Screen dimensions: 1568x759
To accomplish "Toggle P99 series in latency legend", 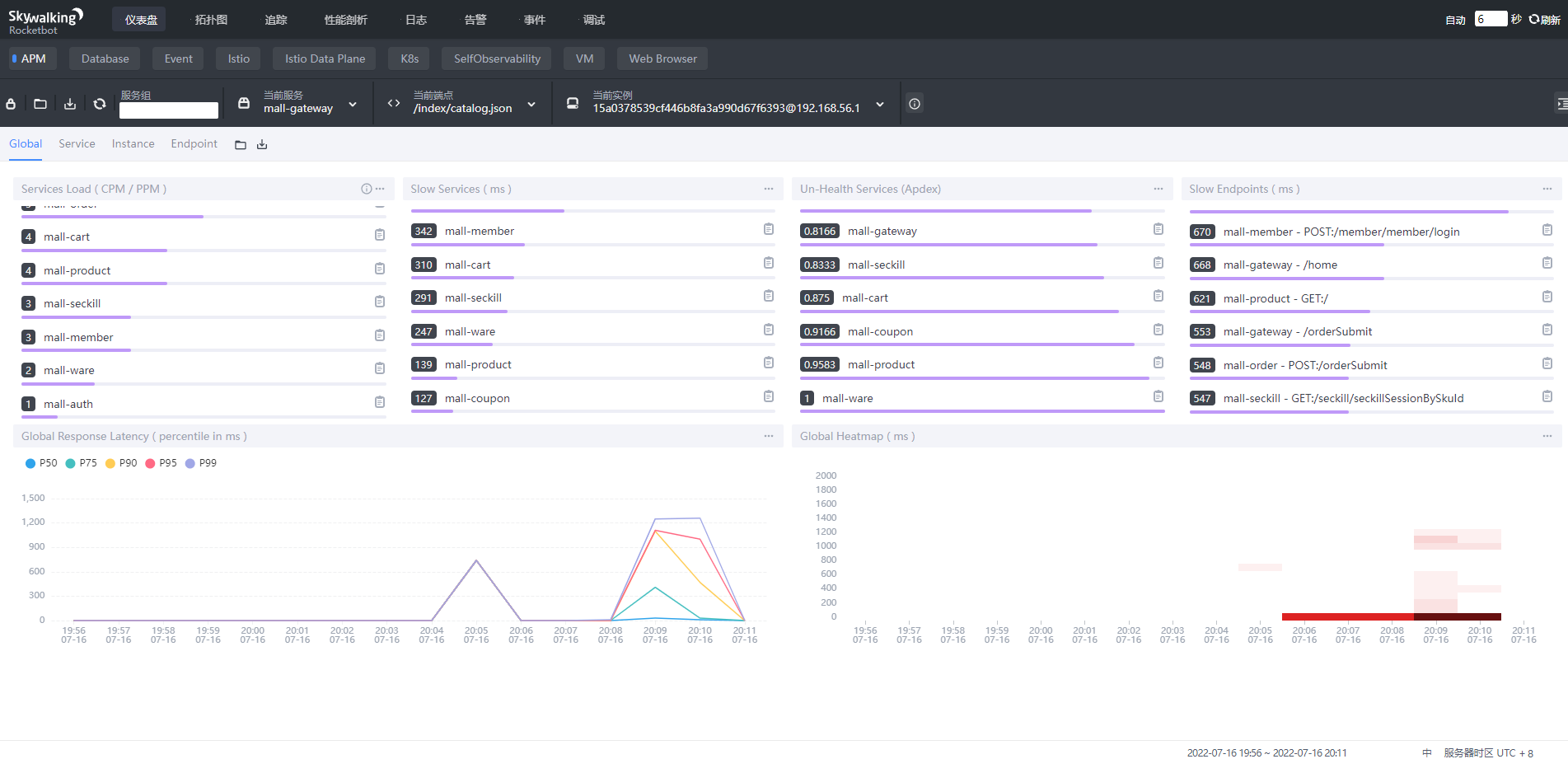I will (201, 463).
